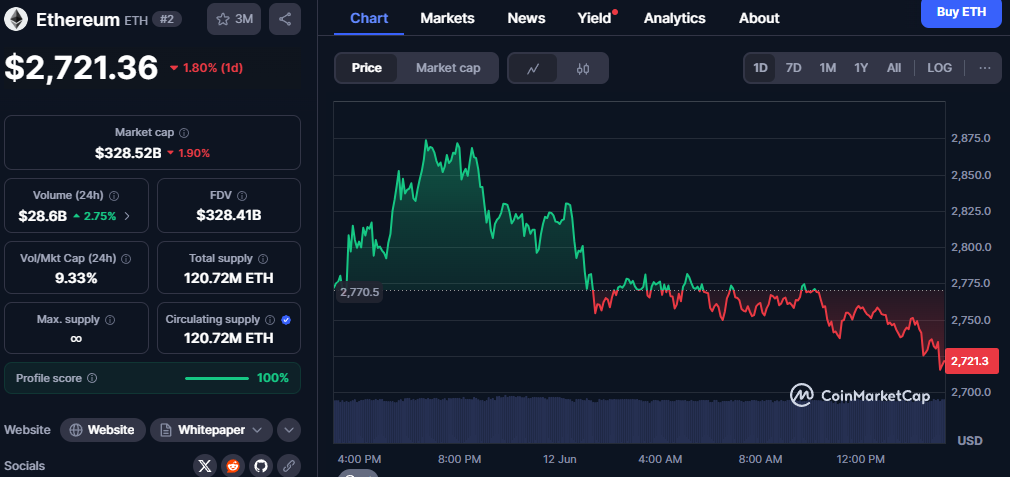Set chart range to All
The height and width of the screenshot is (477, 1010).
click(x=894, y=68)
